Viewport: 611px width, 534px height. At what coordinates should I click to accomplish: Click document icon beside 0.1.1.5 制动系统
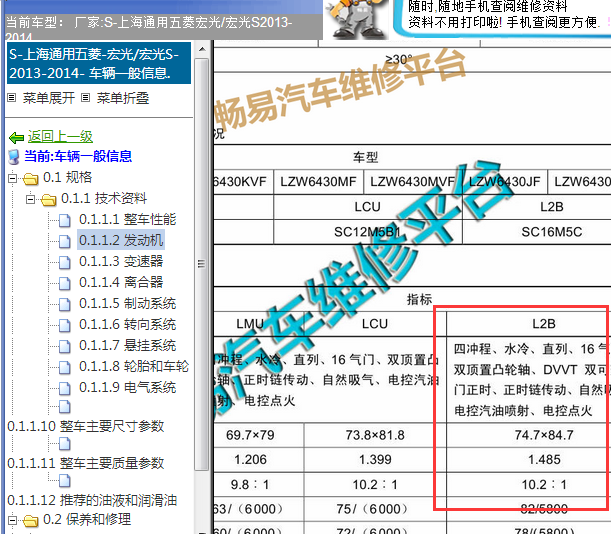(x=65, y=305)
